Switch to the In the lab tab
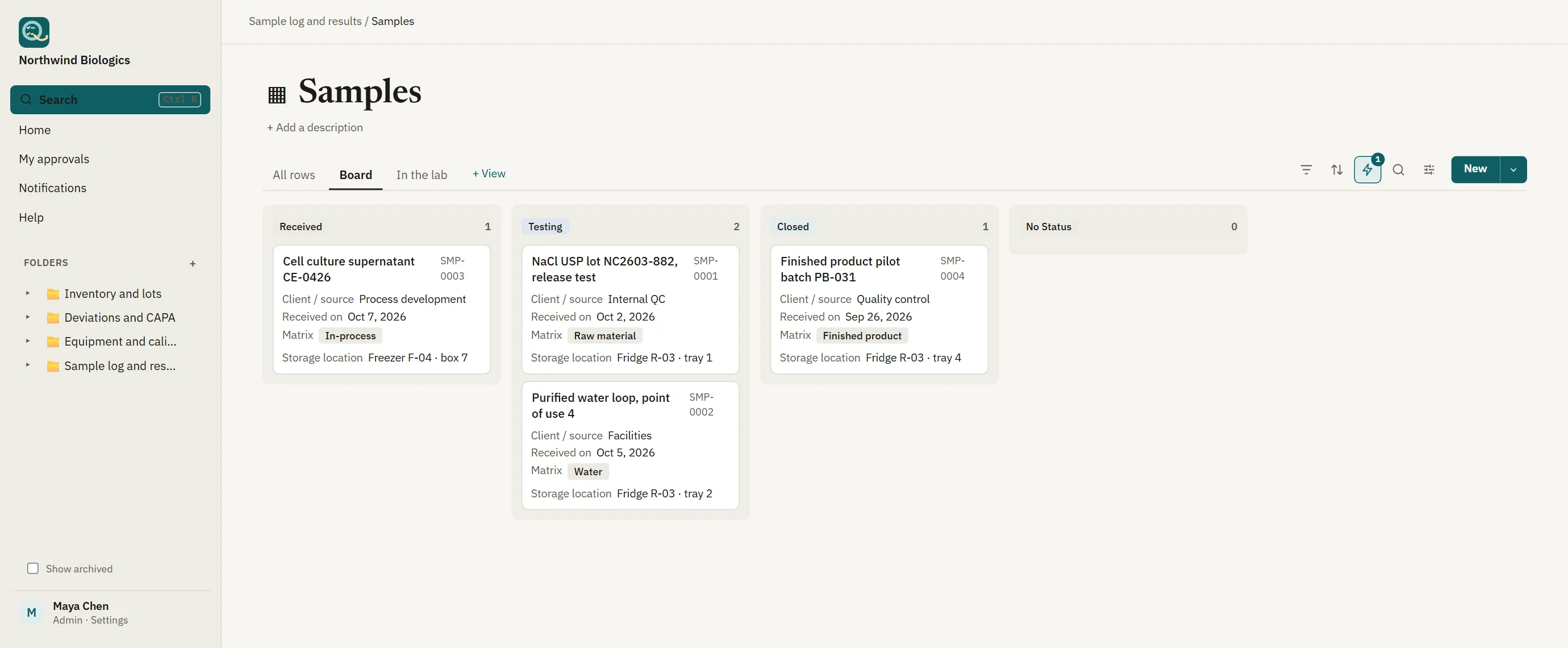1568x648 pixels. (421, 175)
